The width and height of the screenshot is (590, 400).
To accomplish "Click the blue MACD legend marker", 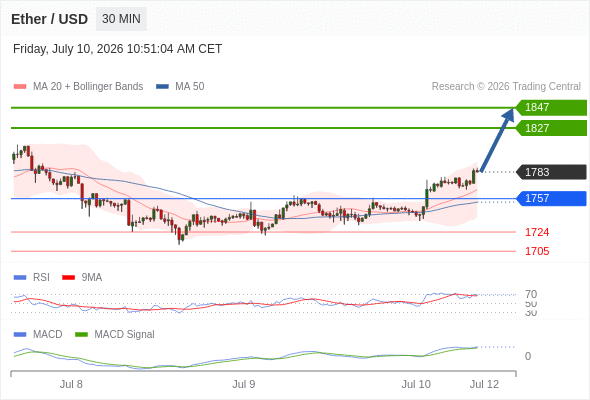I will 20,334.
